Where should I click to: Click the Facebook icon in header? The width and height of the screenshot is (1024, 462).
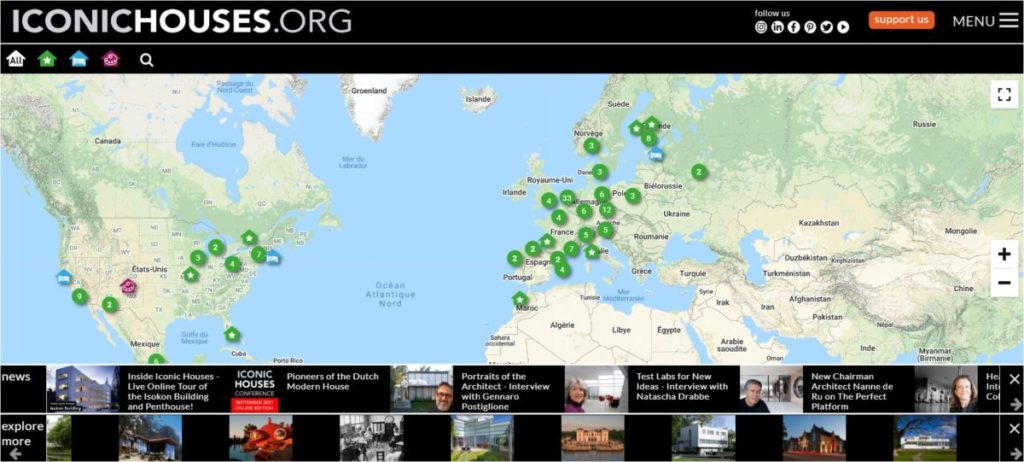click(794, 27)
